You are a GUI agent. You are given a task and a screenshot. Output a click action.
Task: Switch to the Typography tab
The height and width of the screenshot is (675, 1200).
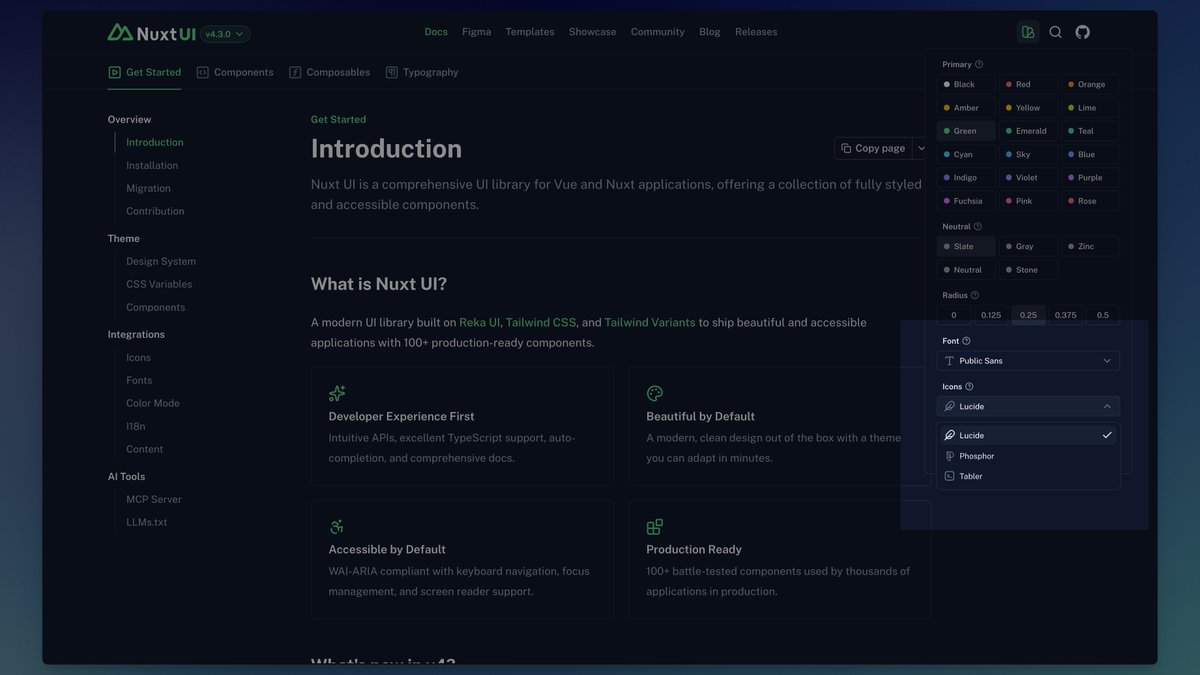coord(422,72)
